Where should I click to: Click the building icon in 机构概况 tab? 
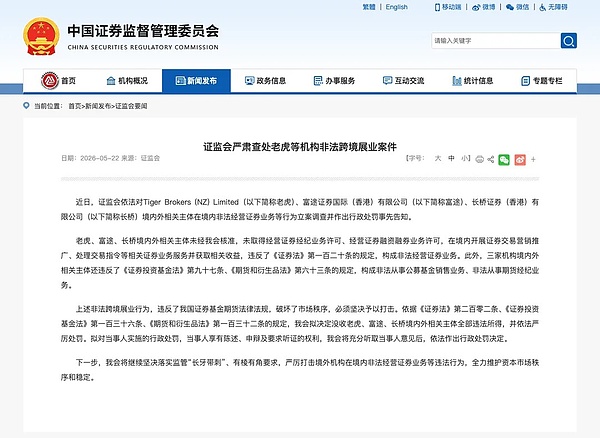coord(111,81)
